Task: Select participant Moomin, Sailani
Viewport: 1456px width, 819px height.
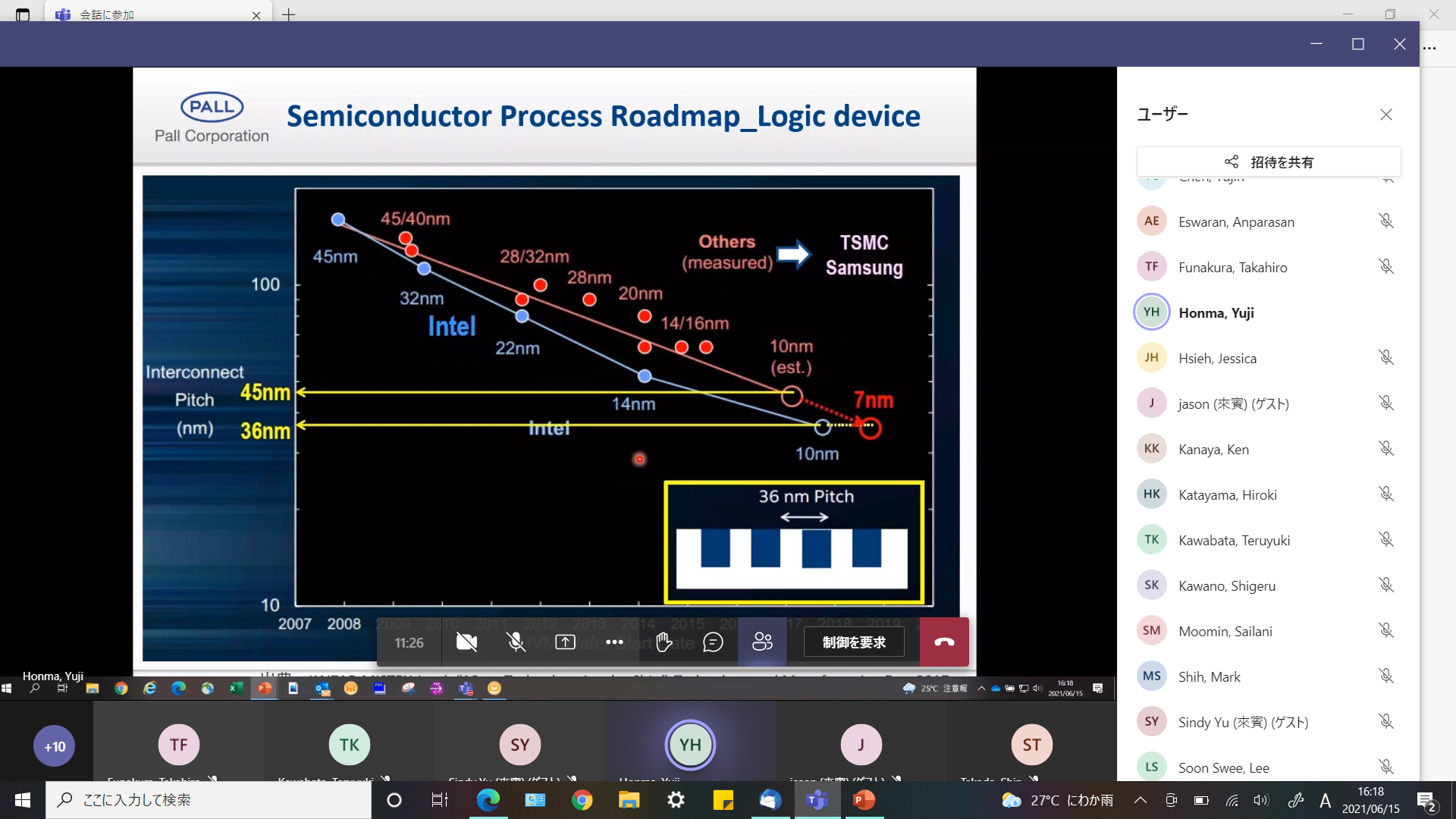Action: tap(1269, 631)
